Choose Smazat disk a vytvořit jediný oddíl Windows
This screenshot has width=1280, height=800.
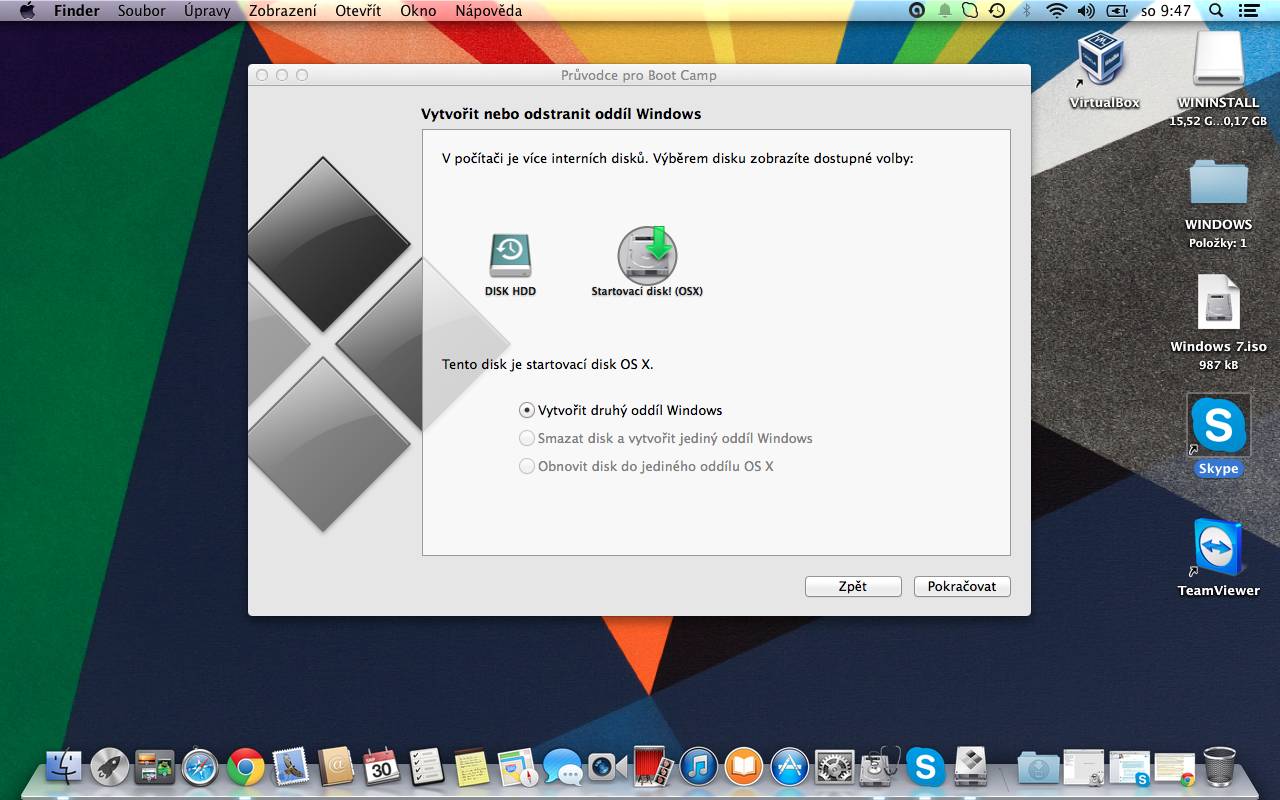tap(665, 438)
